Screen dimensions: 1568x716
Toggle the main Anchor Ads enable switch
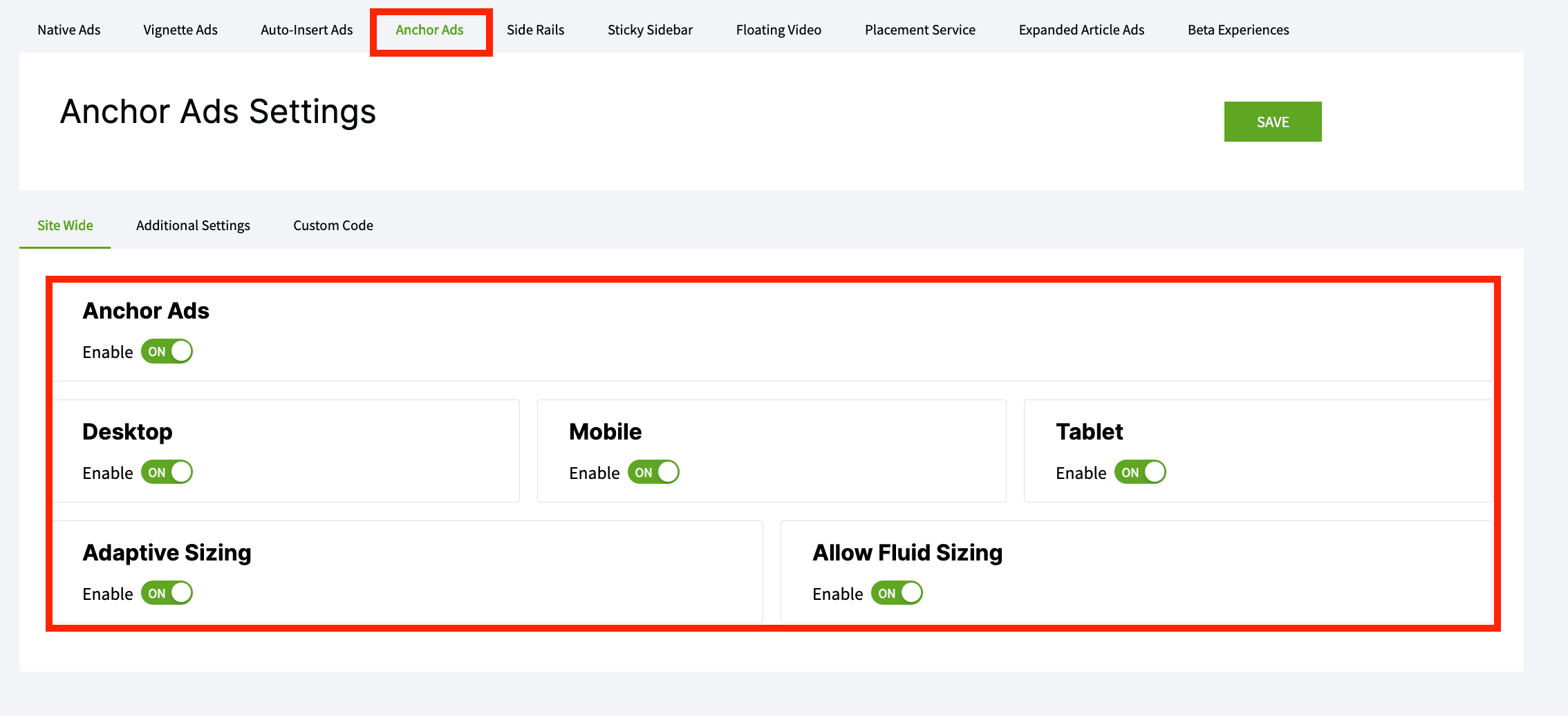tap(167, 351)
